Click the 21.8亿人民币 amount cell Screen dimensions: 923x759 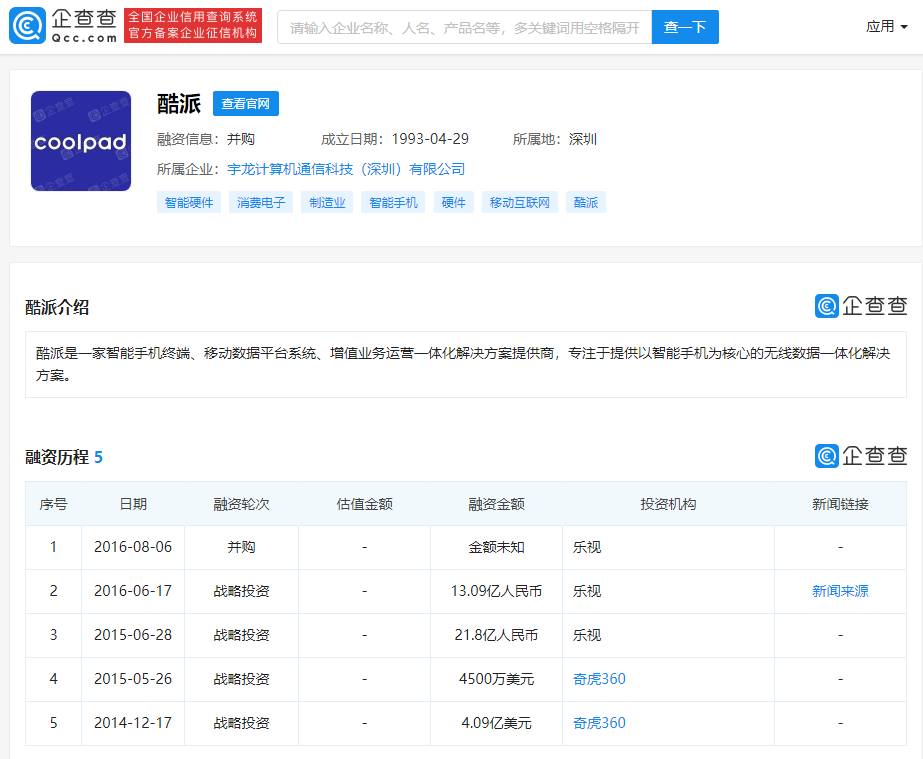pyautogui.click(x=496, y=635)
